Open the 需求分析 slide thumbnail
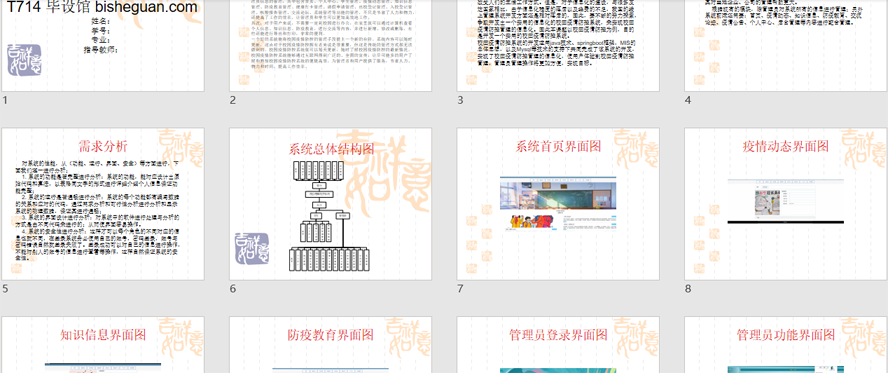Image resolution: width=888 pixels, height=373 pixels. click(103, 204)
